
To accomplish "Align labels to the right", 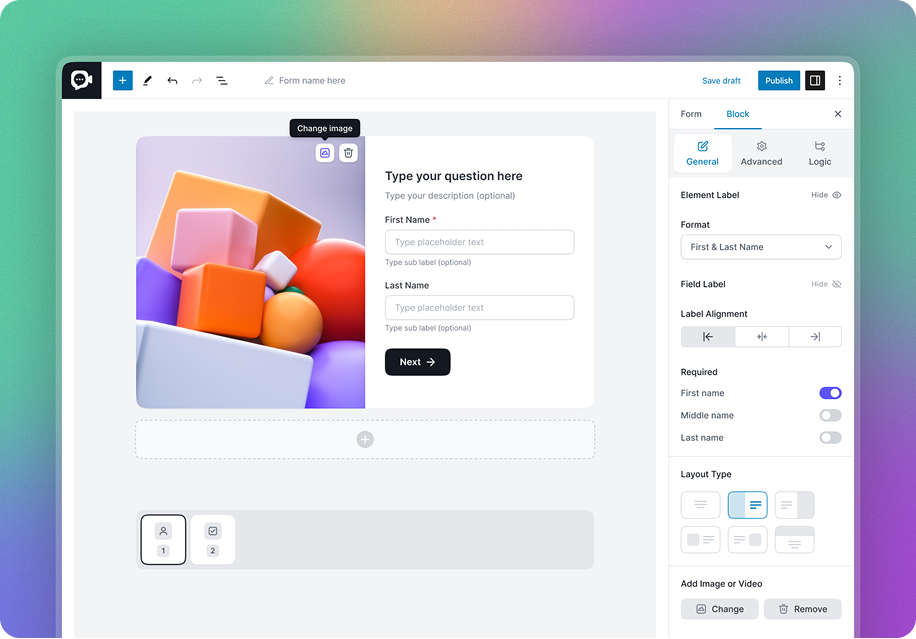I will [x=815, y=336].
